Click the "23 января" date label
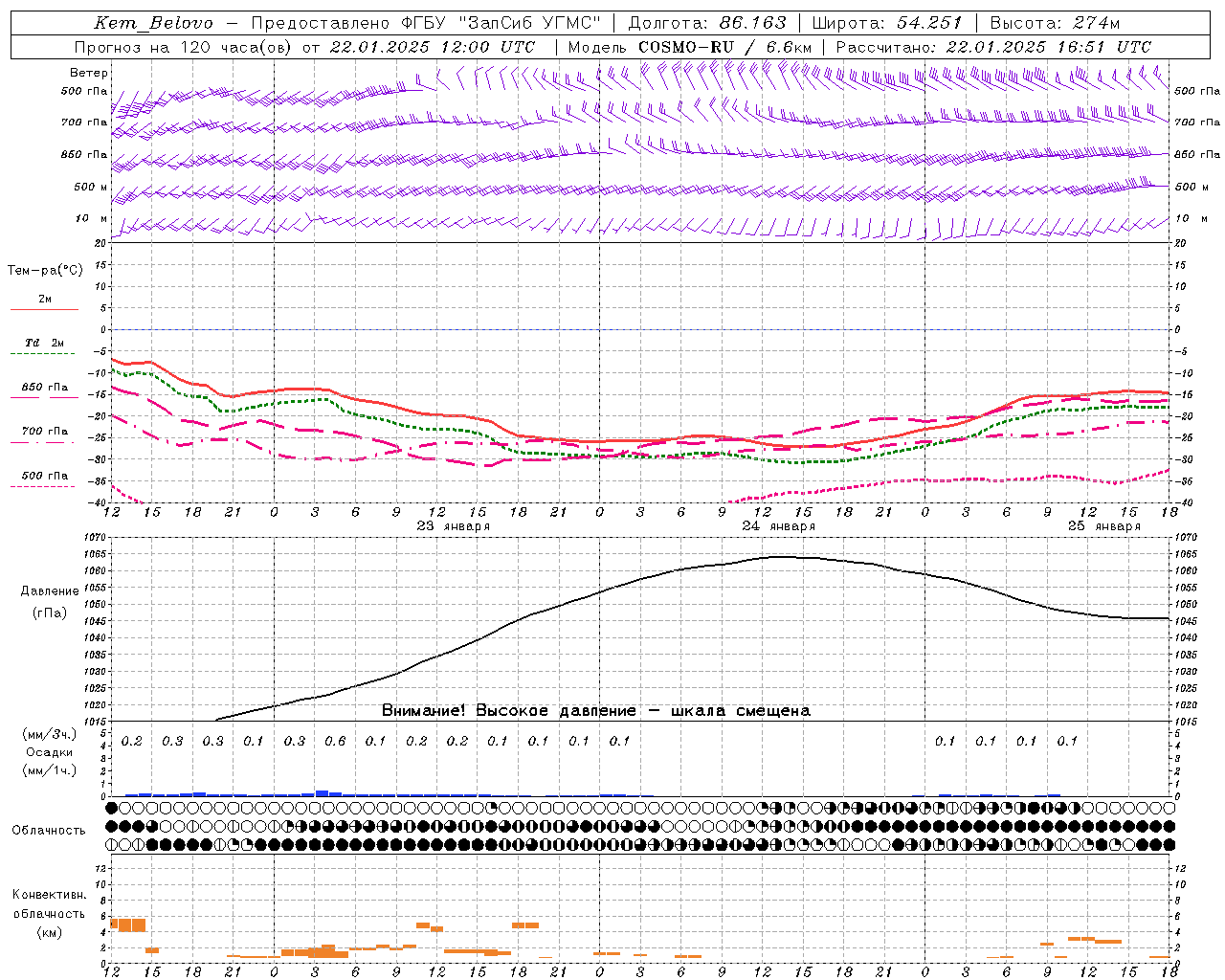1225x980 pixels. click(454, 526)
